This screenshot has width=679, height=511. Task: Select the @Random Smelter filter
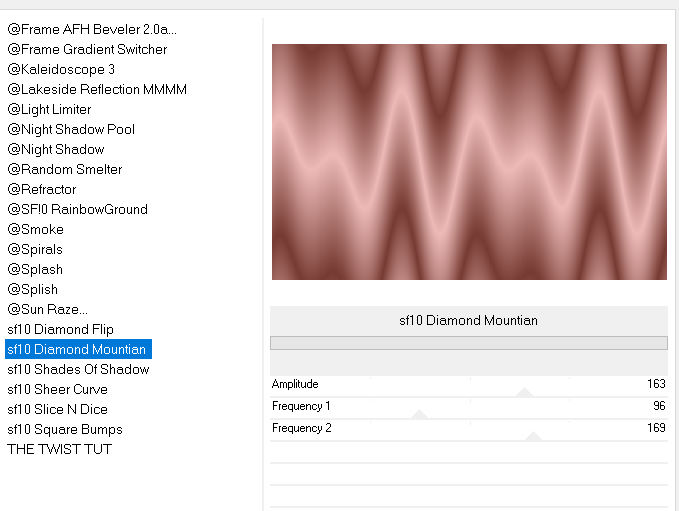65,169
